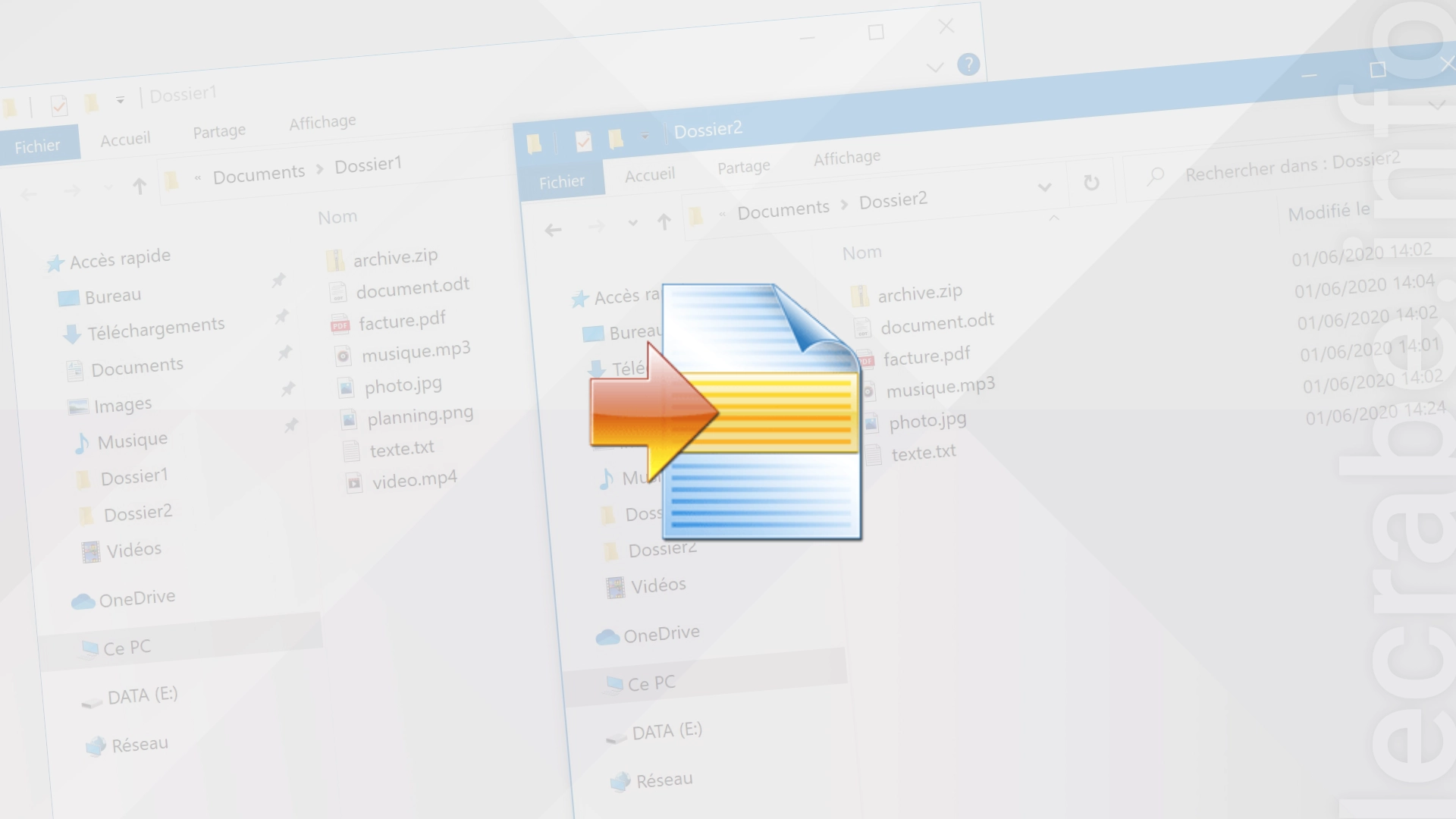Click texte.txt file icon in Dossier1 window
Image resolution: width=1456 pixels, height=819 pixels.
351,451
